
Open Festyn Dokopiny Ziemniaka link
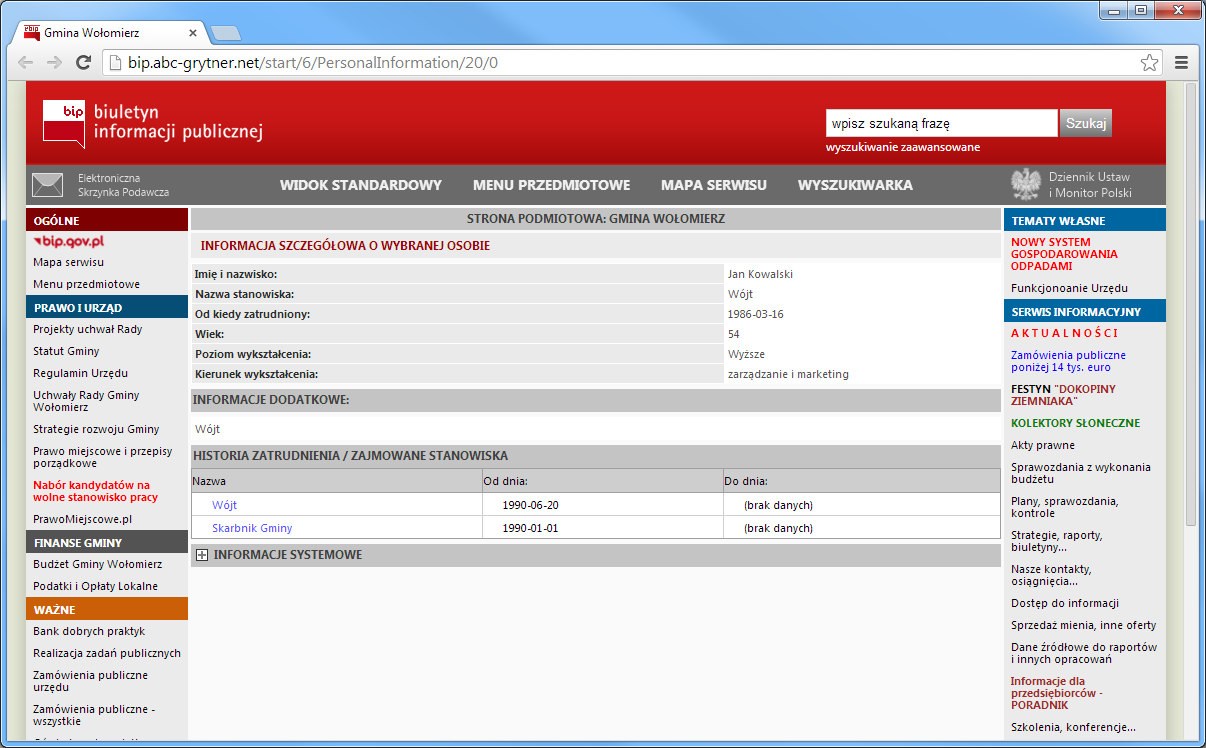(x=1063, y=395)
